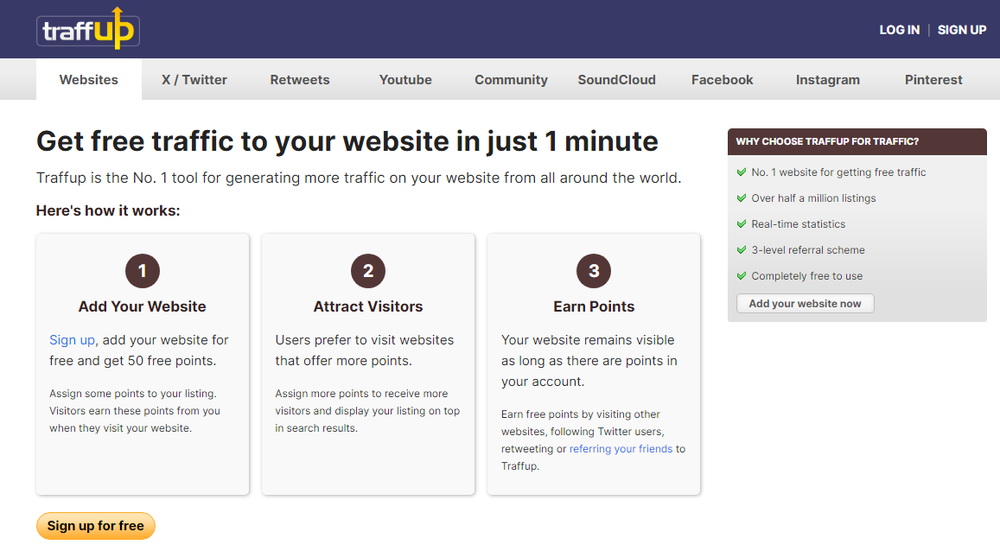Image resolution: width=1000 pixels, height=548 pixels.
Task: Click the Here's how it works heading
Action: [108, 211]
